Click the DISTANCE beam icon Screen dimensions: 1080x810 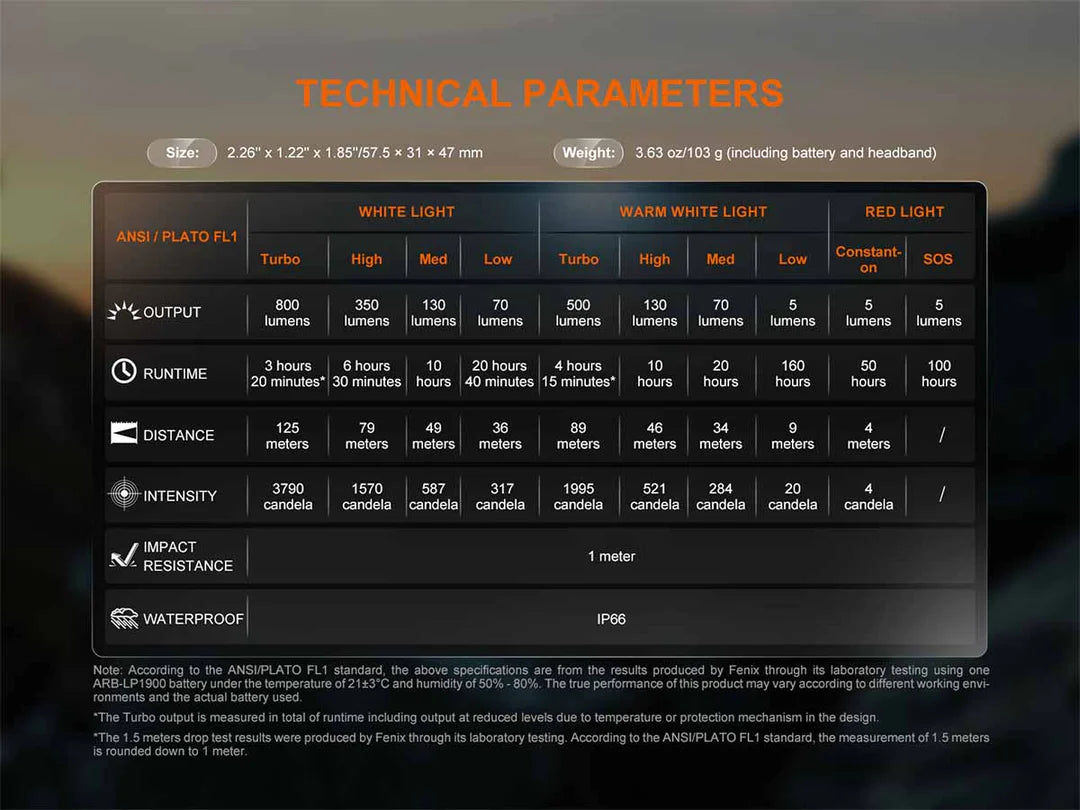tap(123, 434)
